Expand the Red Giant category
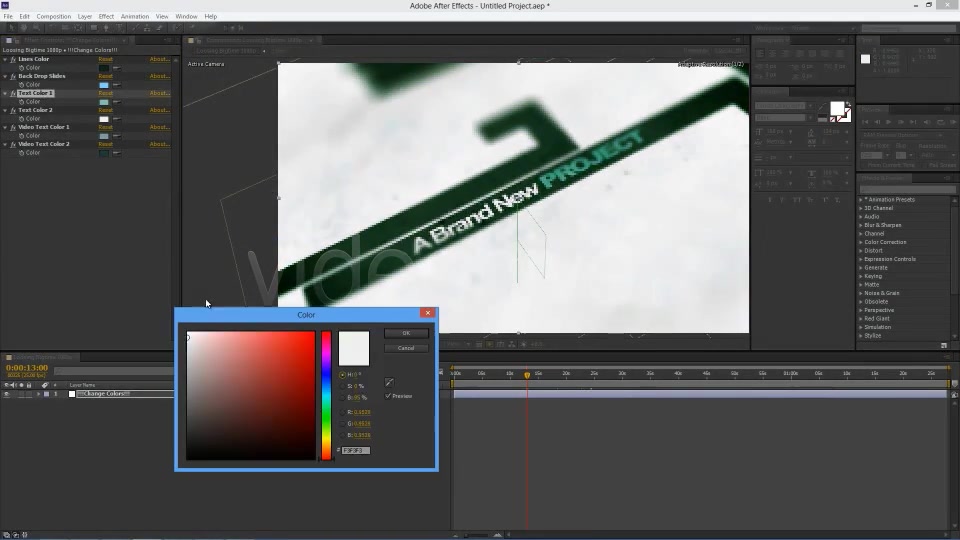Screen dimensions: 960x540 click(x=861, y=319)
